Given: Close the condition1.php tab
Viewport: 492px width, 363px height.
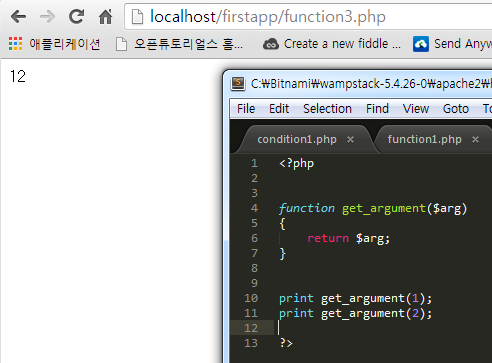Looking at the screenshot, I should coord(350,140).
